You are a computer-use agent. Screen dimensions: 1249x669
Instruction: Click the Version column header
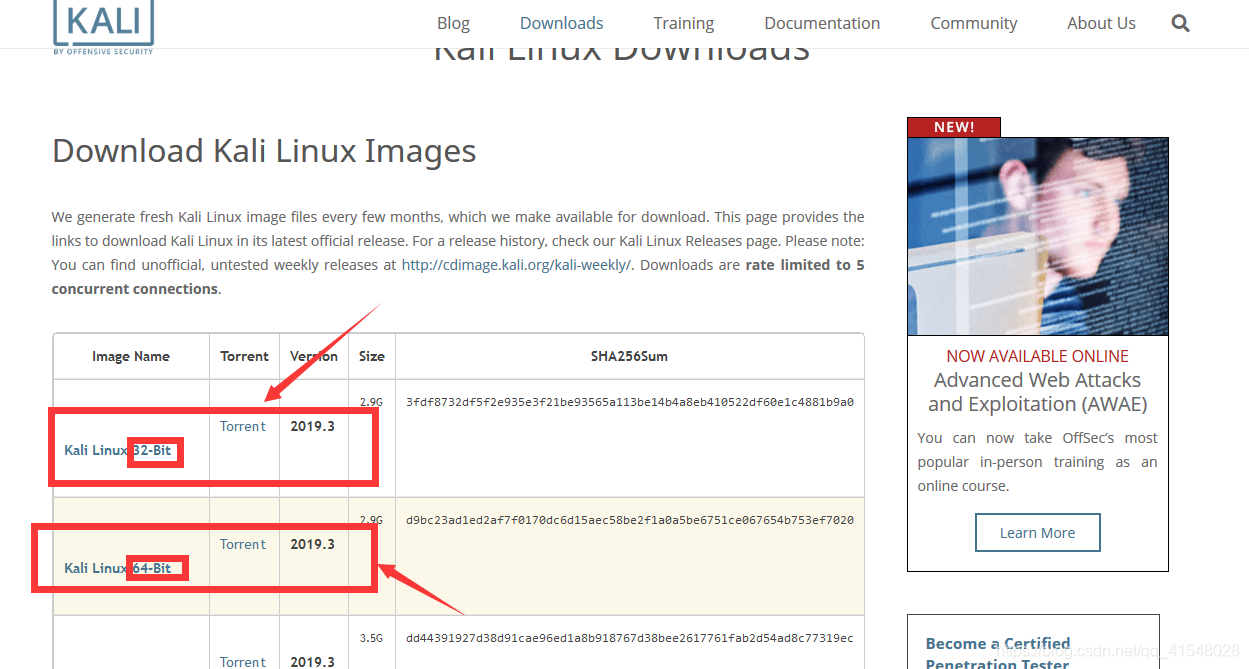[x=314, y=356]
